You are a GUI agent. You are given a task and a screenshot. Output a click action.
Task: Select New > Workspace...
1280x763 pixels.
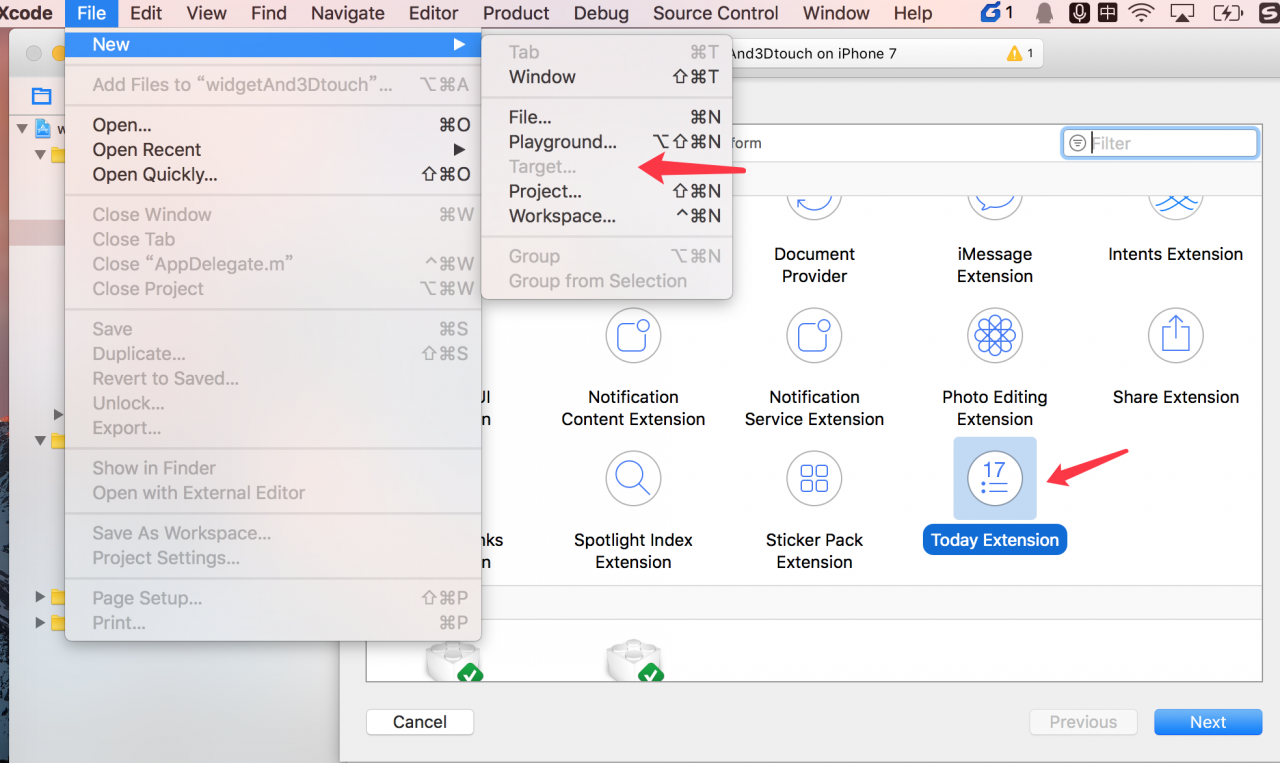click(607, 216)
